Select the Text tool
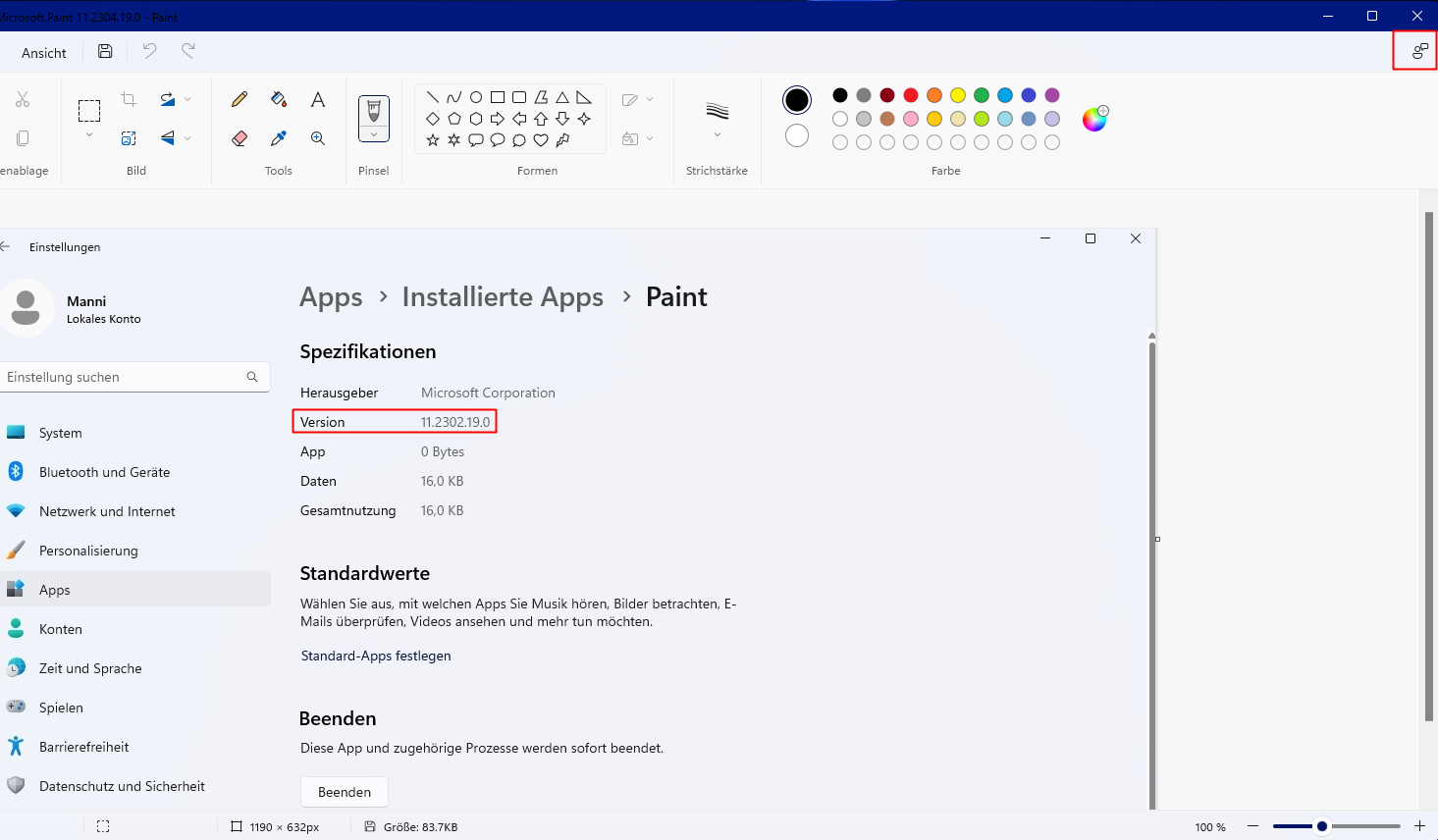This screenshot has height=840, width=1438. (318, 99)
